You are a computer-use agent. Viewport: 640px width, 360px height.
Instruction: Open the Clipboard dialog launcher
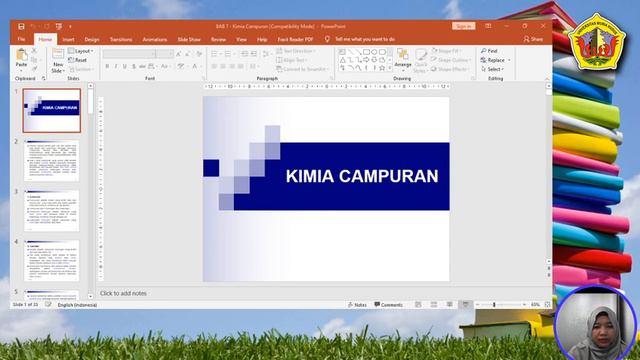point(43,78)
